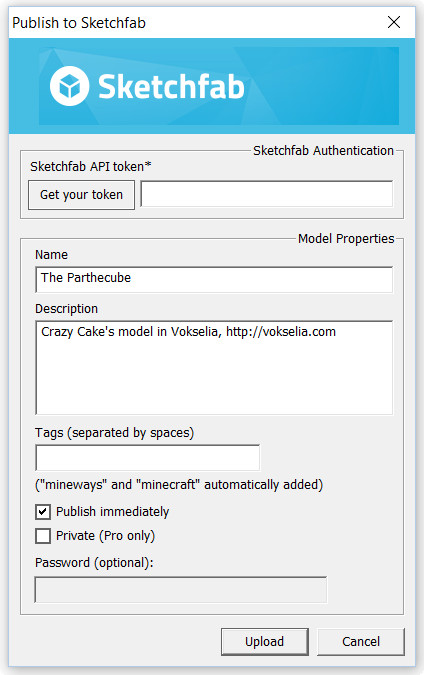
Task: Click the Password (optional) field
Action: 181,590
